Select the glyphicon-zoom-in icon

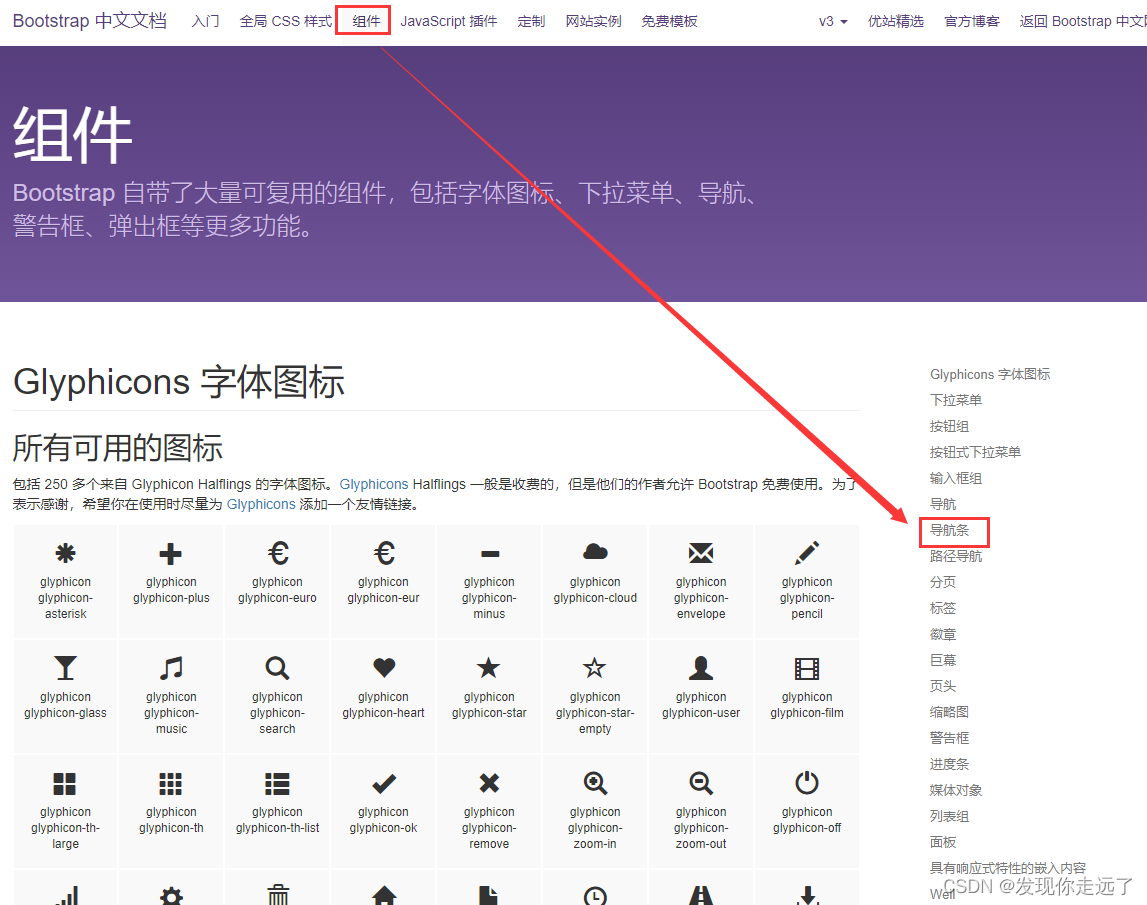[x=594, y=783]
